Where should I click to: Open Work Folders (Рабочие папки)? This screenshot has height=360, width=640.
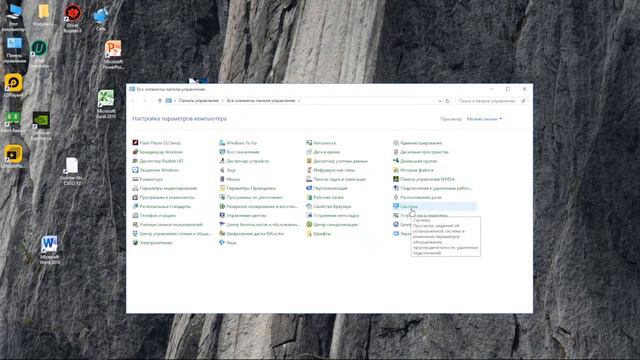pyautogui.click(x=325, y=197)
